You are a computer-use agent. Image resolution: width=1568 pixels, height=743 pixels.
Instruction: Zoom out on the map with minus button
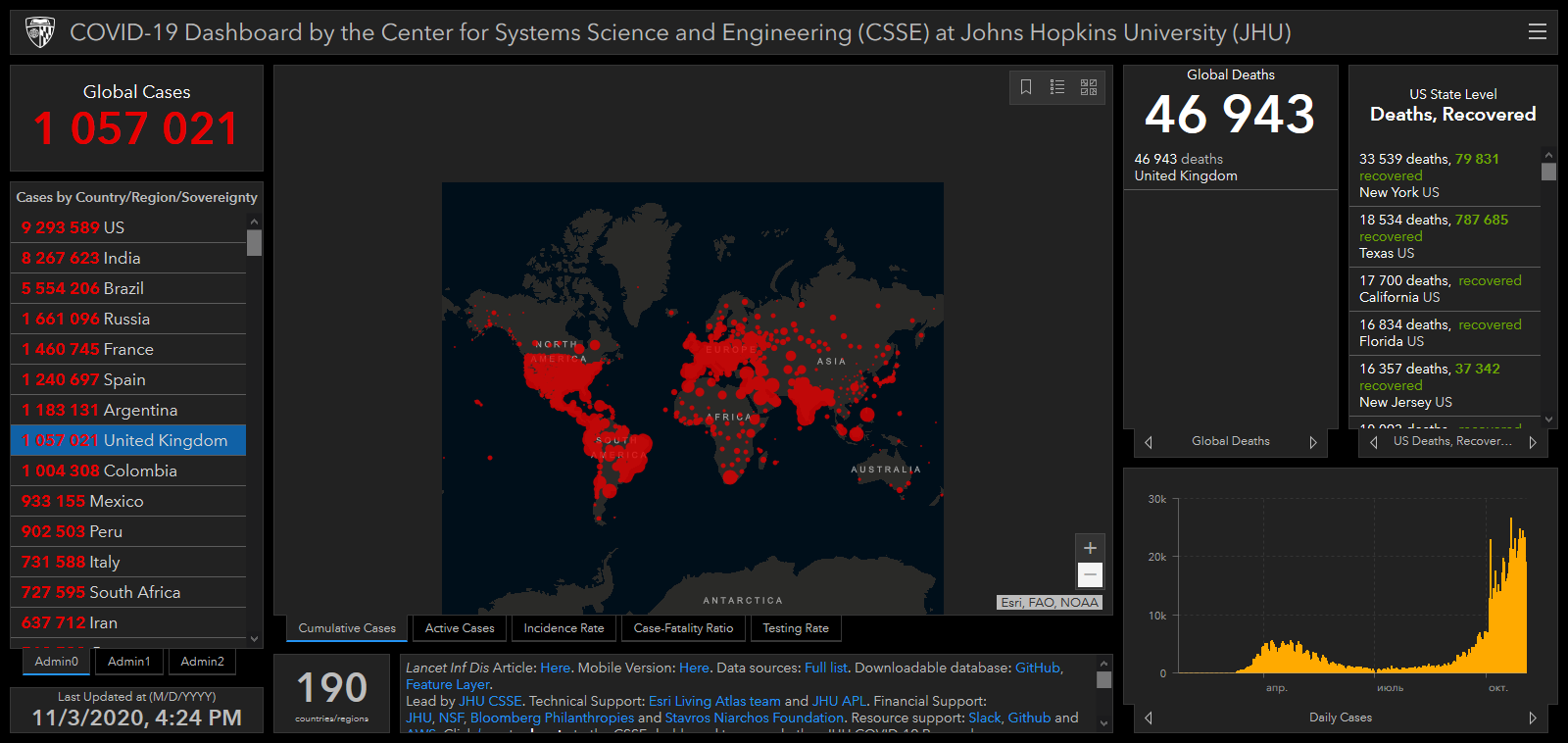click(x=1090, y=574)
